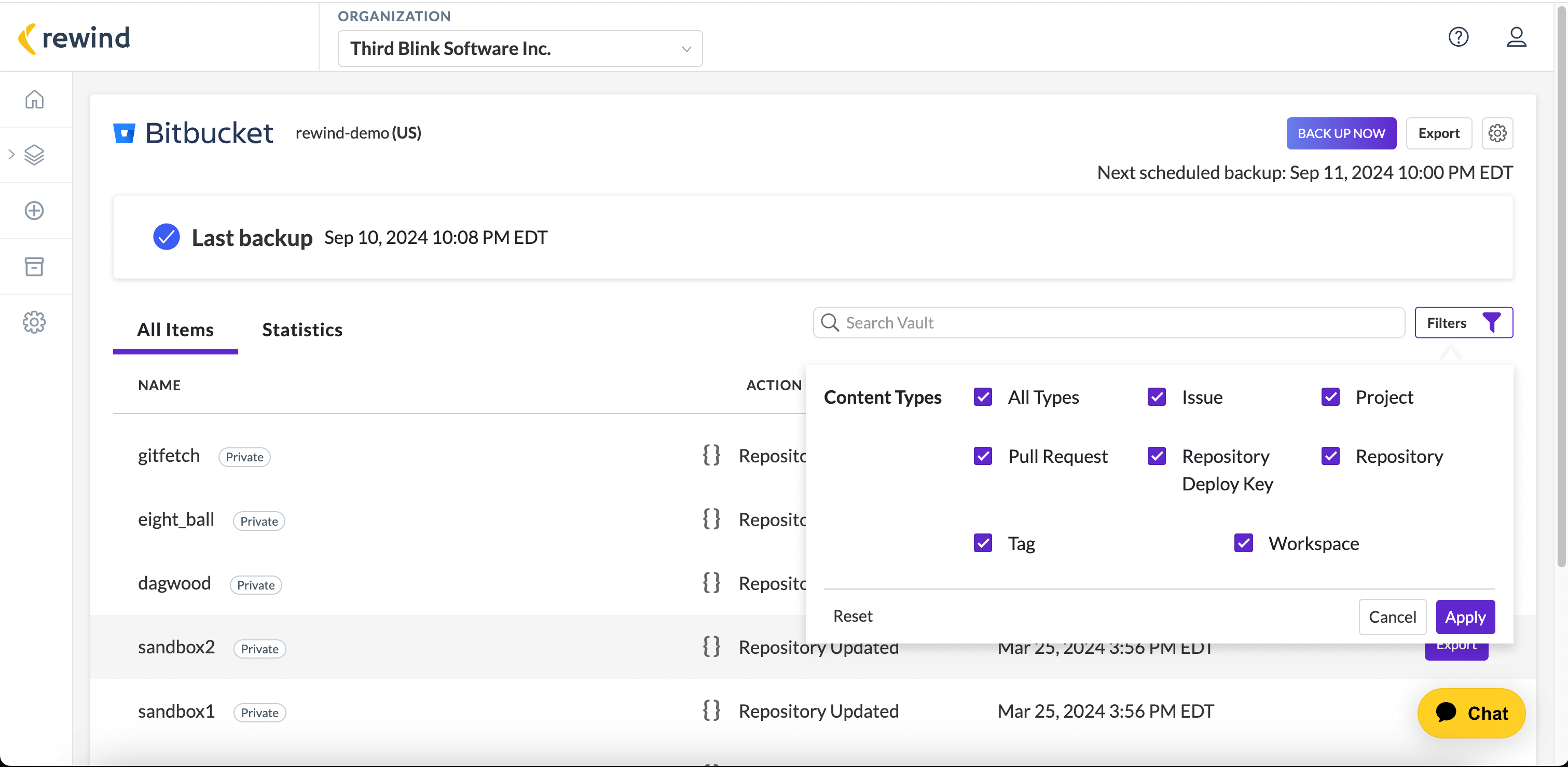The image size is (1568, 767).
Task: Click the Private badge next to sandbox1
Action: [x=260, y=713]
